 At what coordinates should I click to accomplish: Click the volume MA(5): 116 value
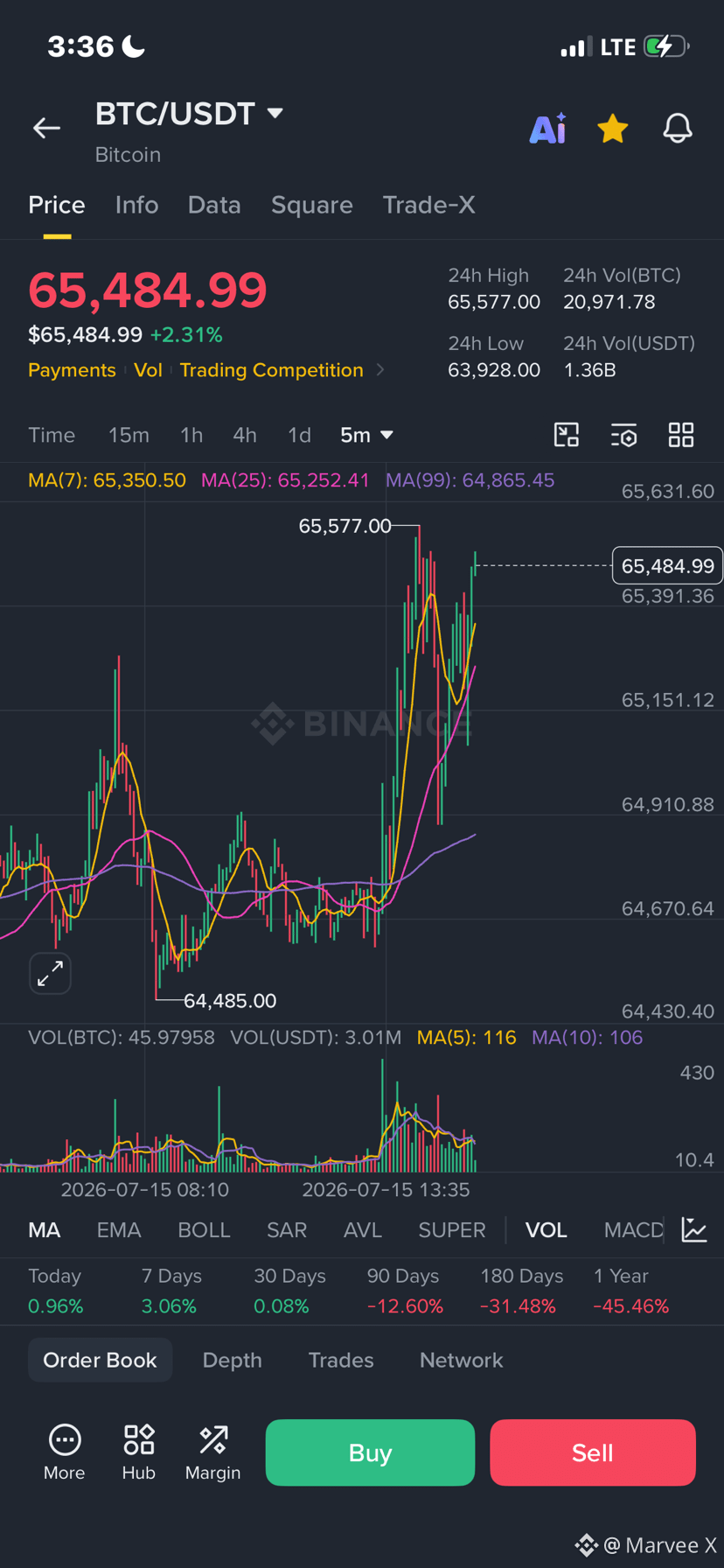pos(467,1038)
